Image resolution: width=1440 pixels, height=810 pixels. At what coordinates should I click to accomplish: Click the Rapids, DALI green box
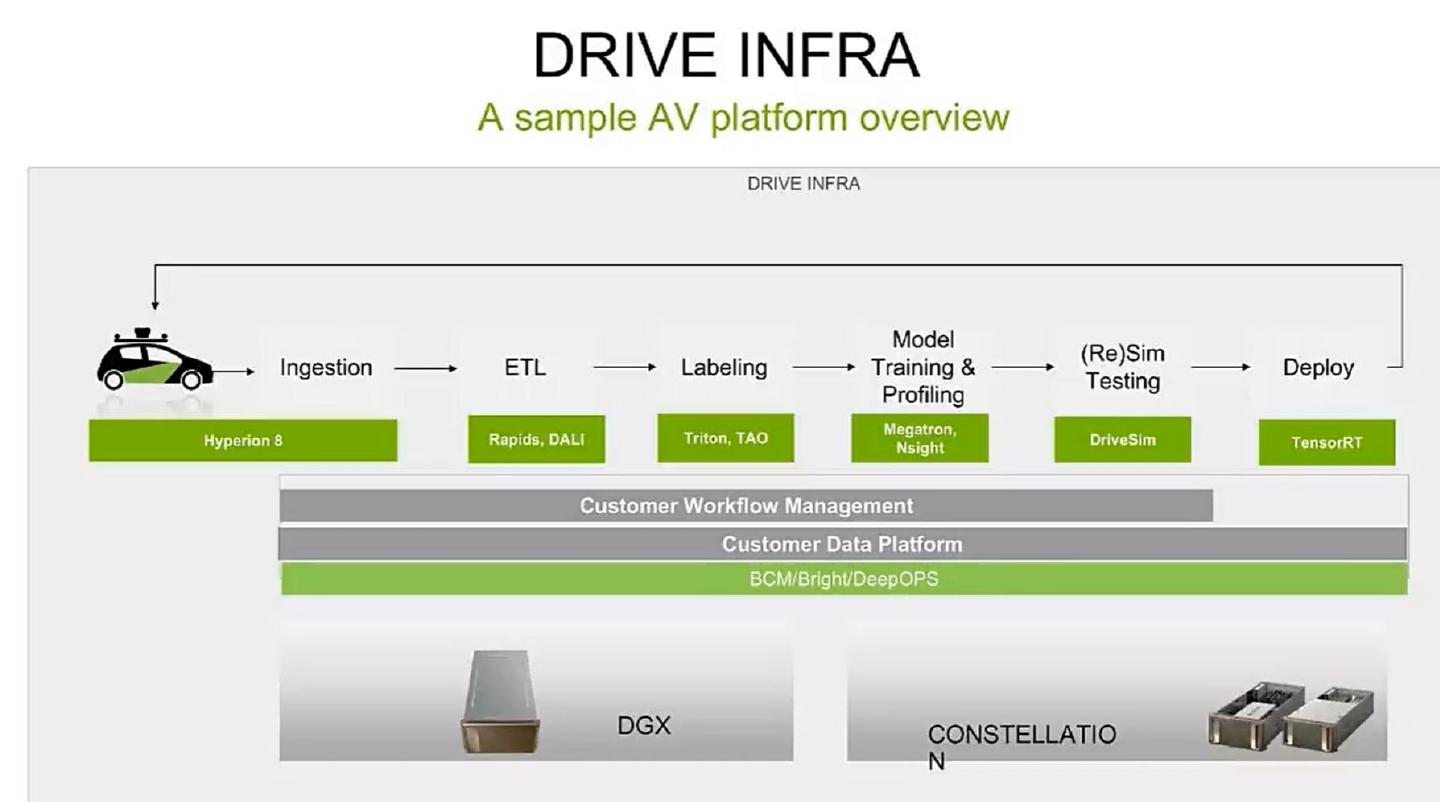[x=537, y=440]
